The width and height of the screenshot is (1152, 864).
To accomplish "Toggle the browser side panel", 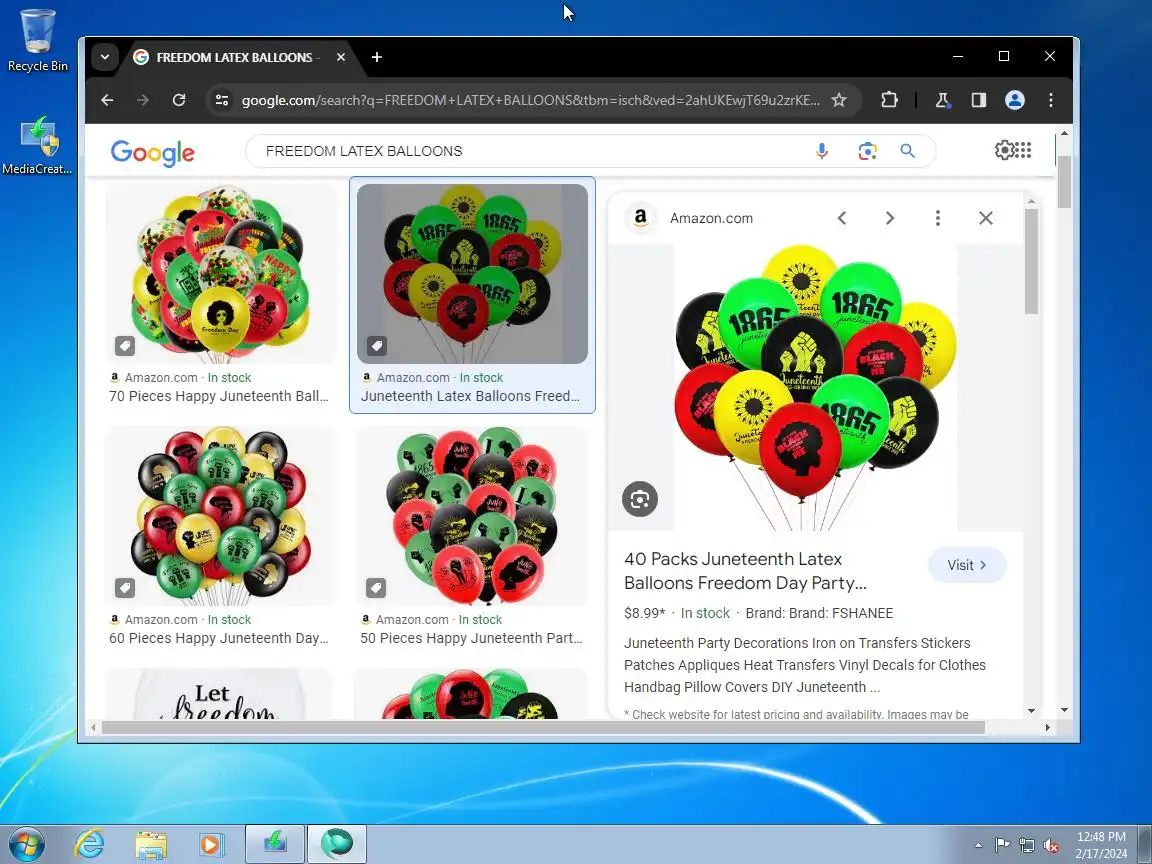I will [979, 100].
